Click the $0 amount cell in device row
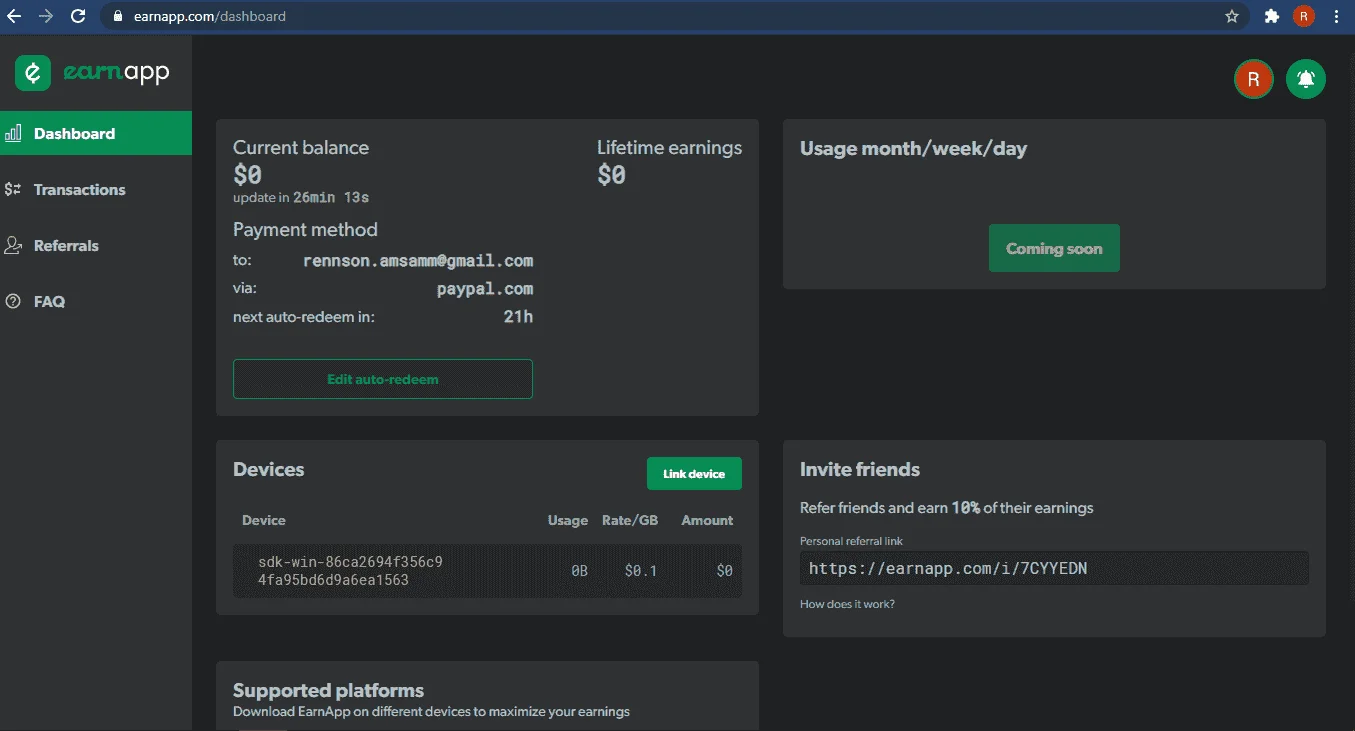Screen dimensions: 1355x731 (x=724, y=570)
